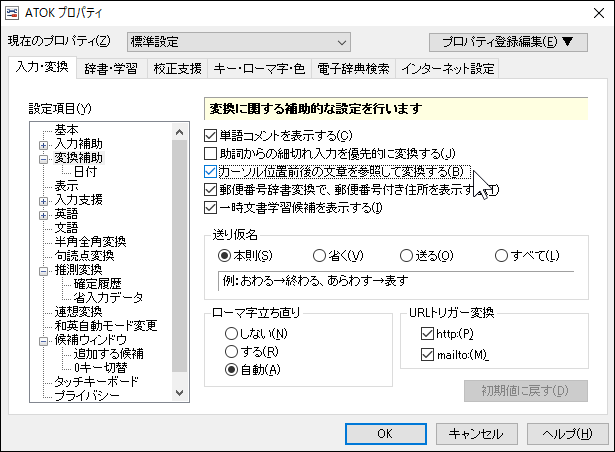Screen dimensions: 615x452
Task: Select 連想変換 in settings tree
Action: 78,312
